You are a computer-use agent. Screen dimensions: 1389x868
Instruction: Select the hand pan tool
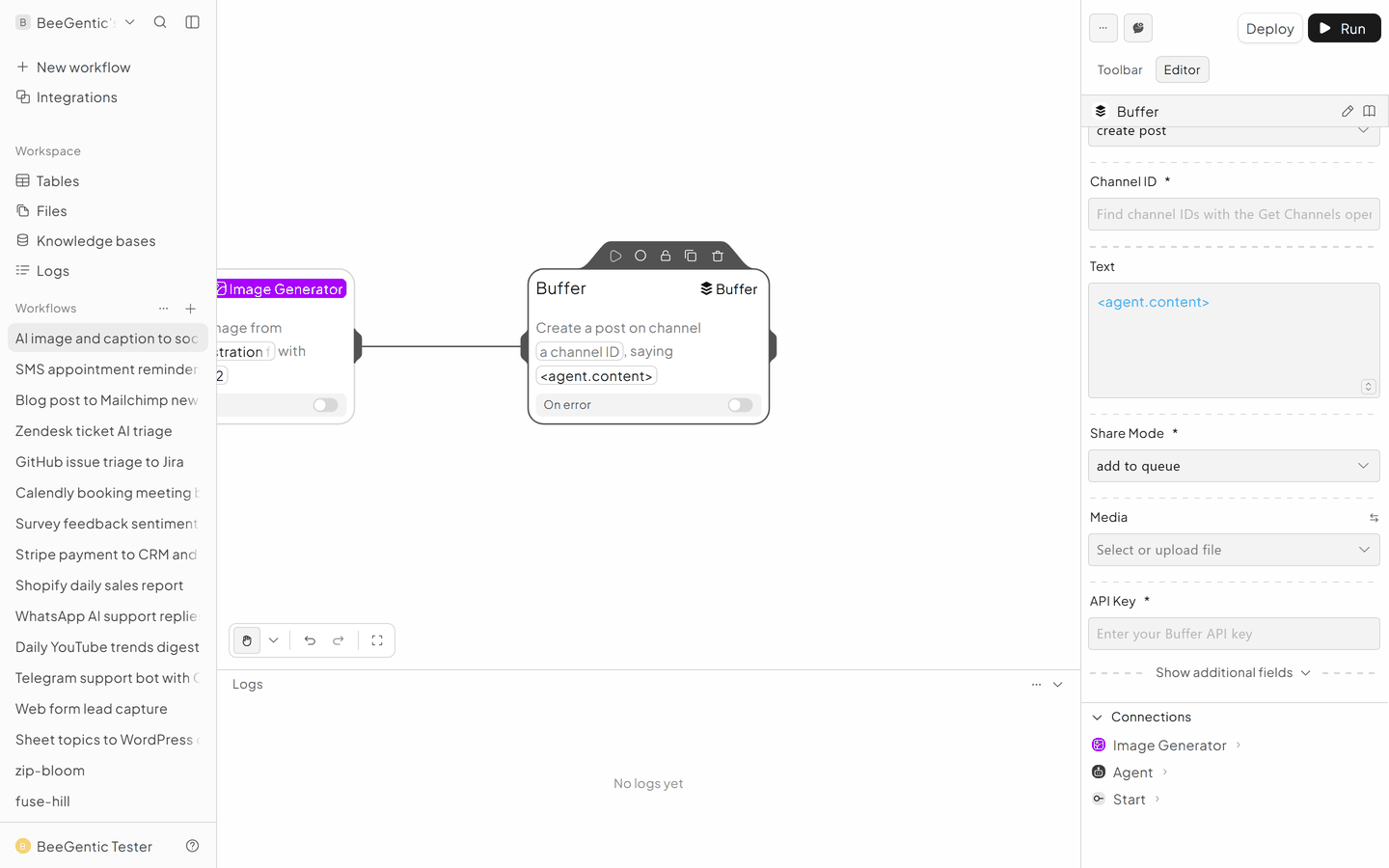247,640
